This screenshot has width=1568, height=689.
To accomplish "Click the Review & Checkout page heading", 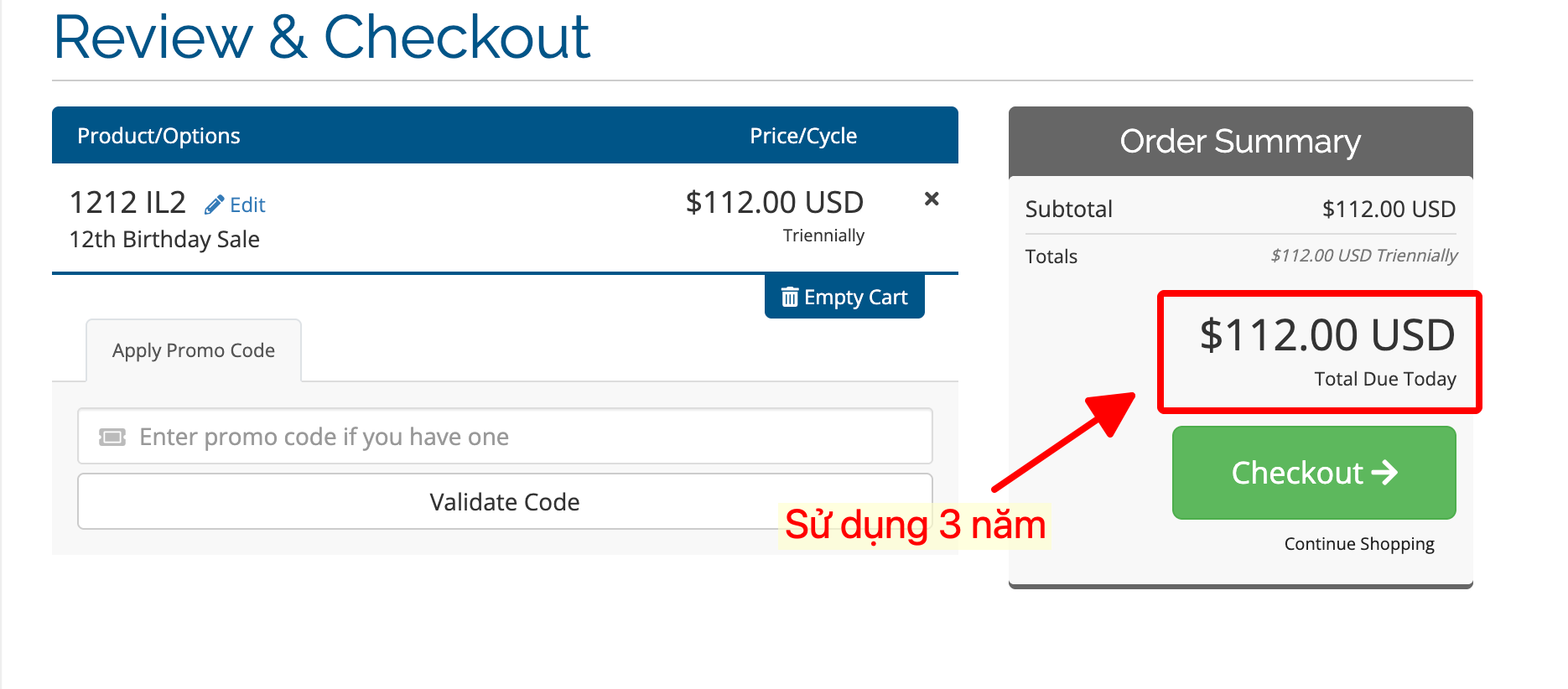I will [x=322, y=38].
